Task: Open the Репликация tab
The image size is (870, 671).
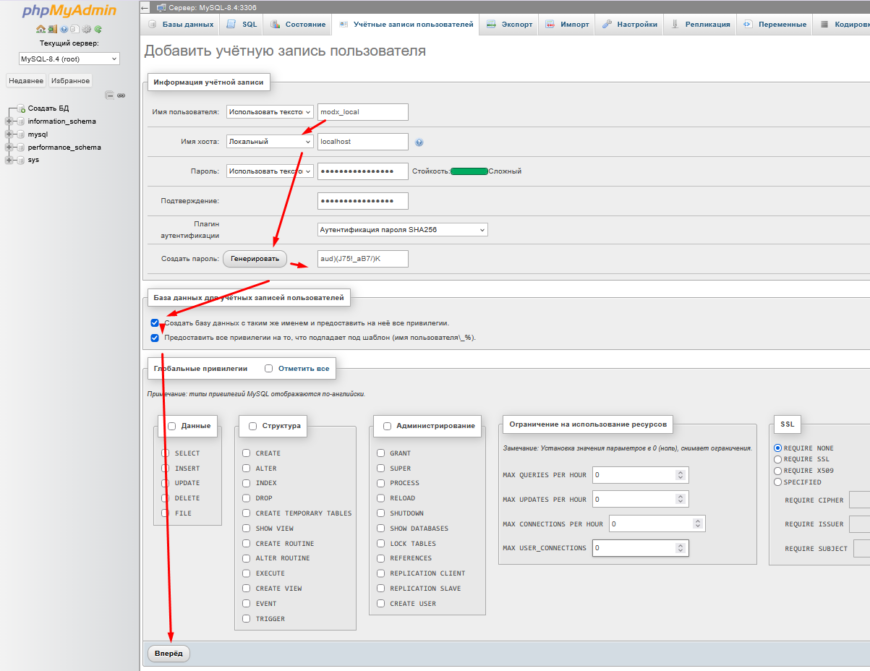Action: tap(700, 24)
